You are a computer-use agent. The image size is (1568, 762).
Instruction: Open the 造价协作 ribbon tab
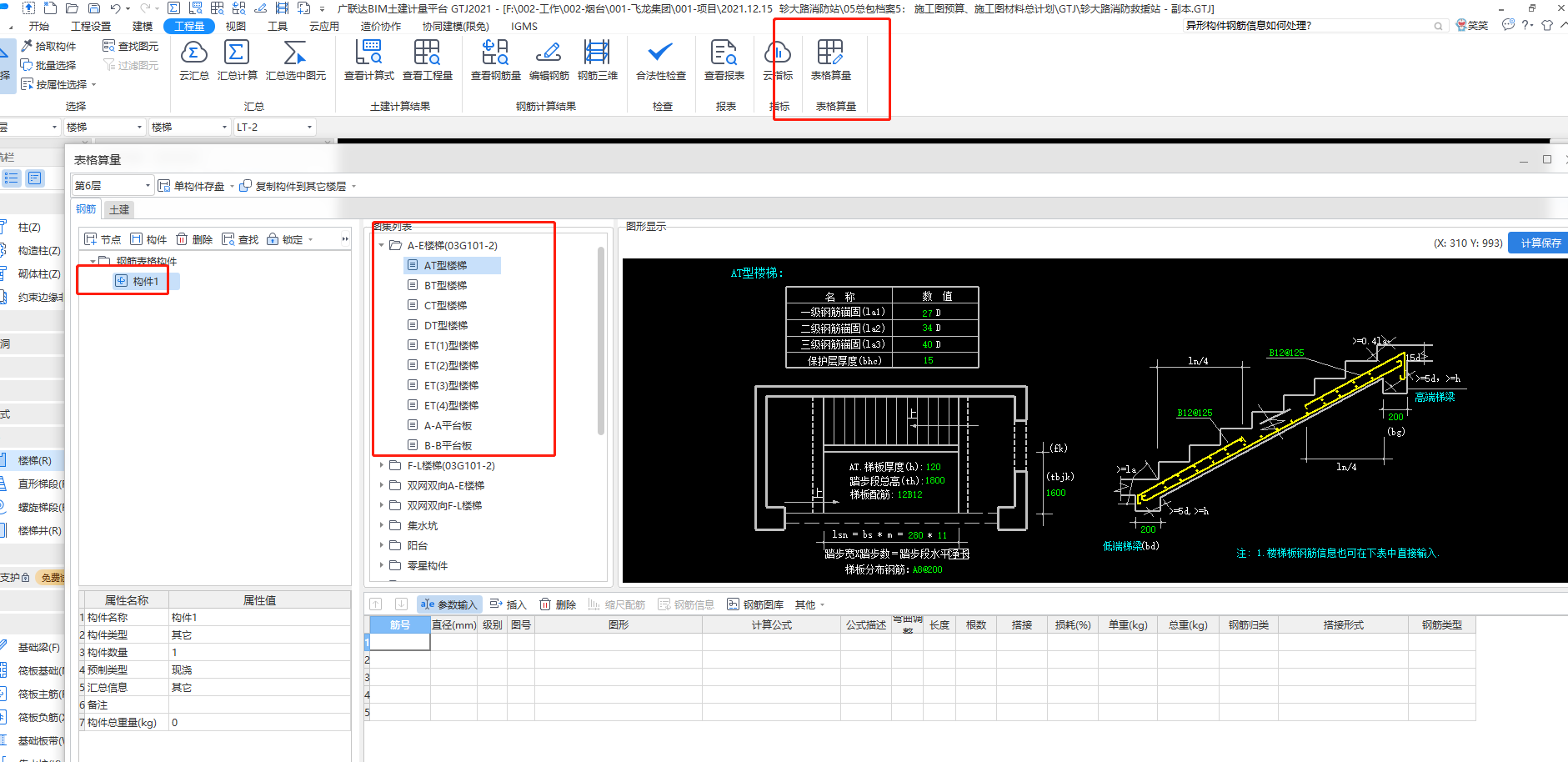tap(381, 26)
